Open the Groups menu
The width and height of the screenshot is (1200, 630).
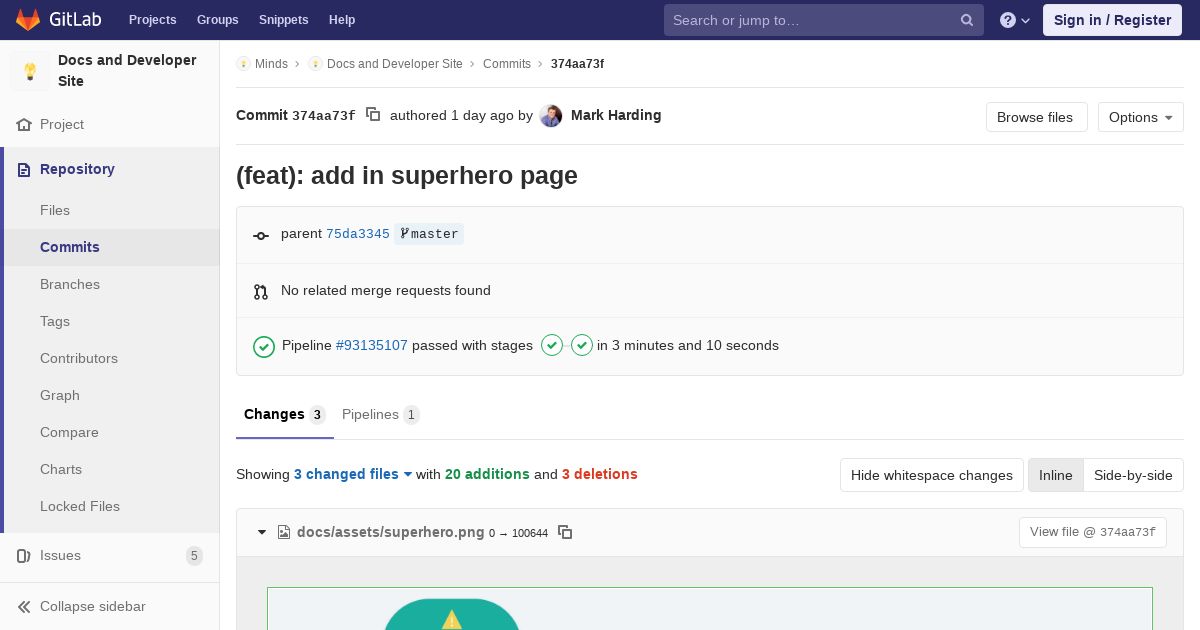click(217, 20)
